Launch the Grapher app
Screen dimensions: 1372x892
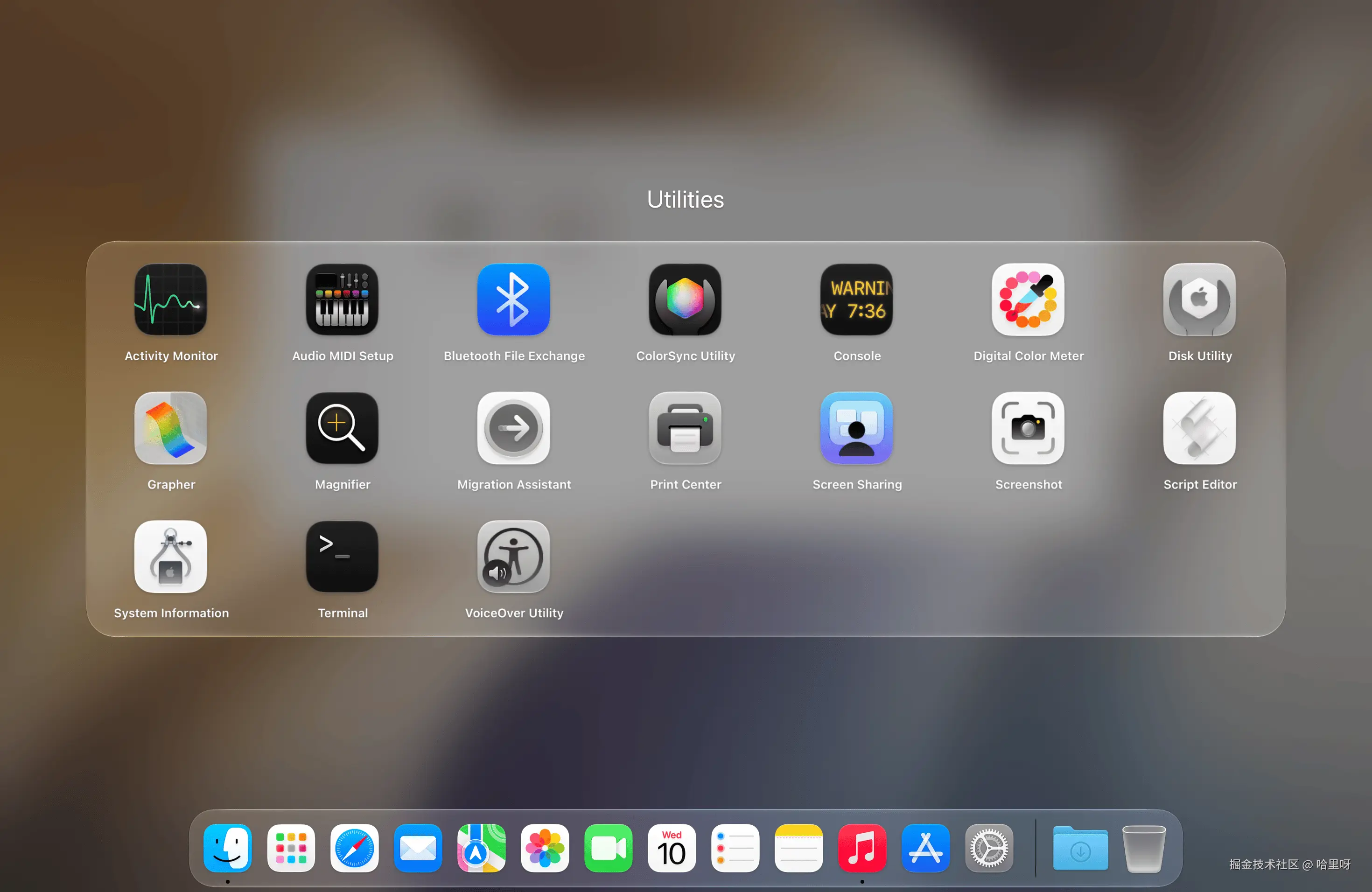(171, 428)
